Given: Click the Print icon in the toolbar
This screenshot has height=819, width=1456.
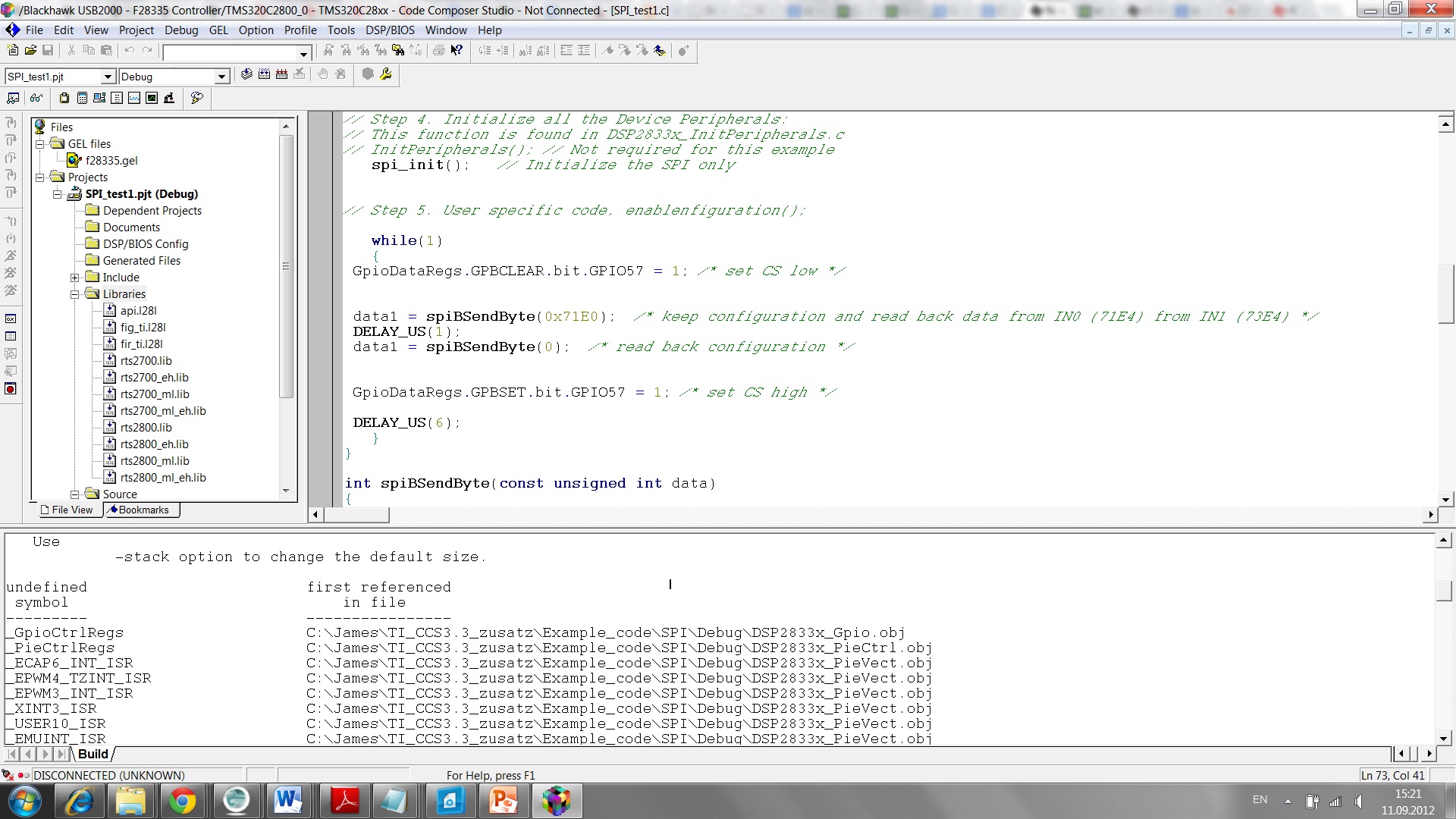Looking at the screenshot, I should [438, 51].
